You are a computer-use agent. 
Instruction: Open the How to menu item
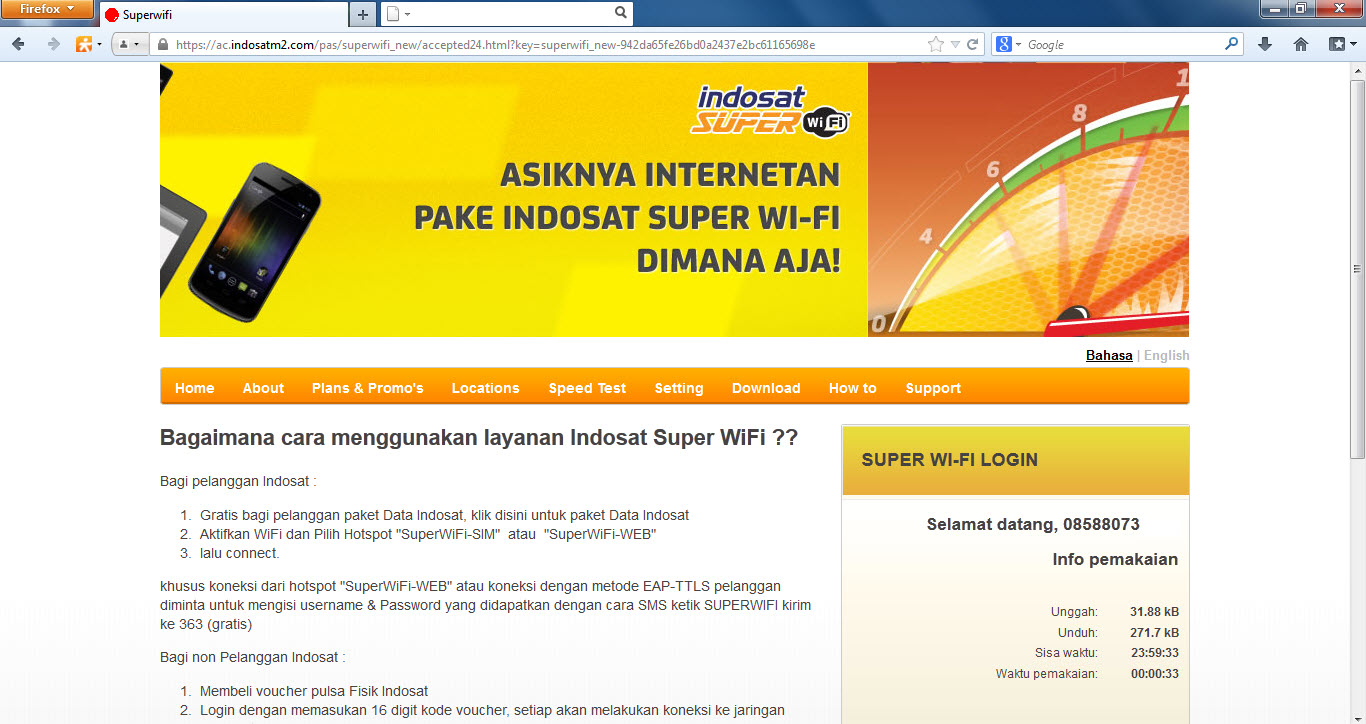853,388
